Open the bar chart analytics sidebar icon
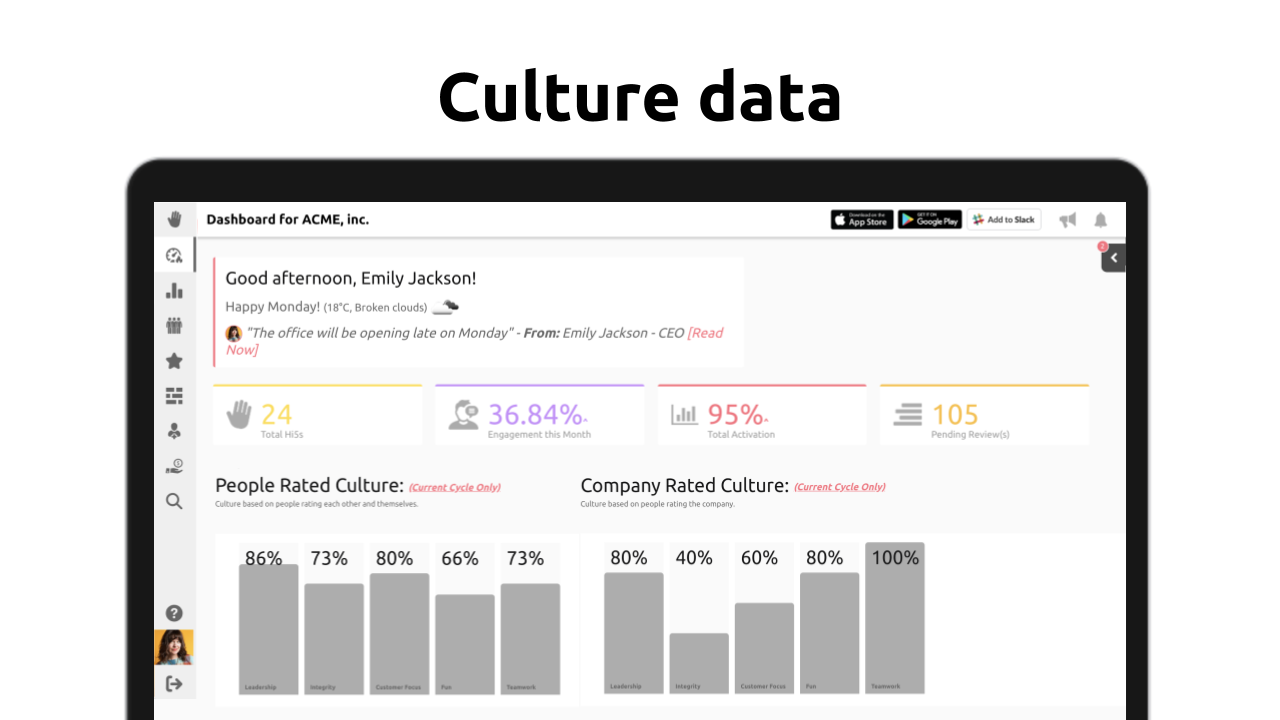Viewport: 1280px width, 720px height. tap(174, 291)
